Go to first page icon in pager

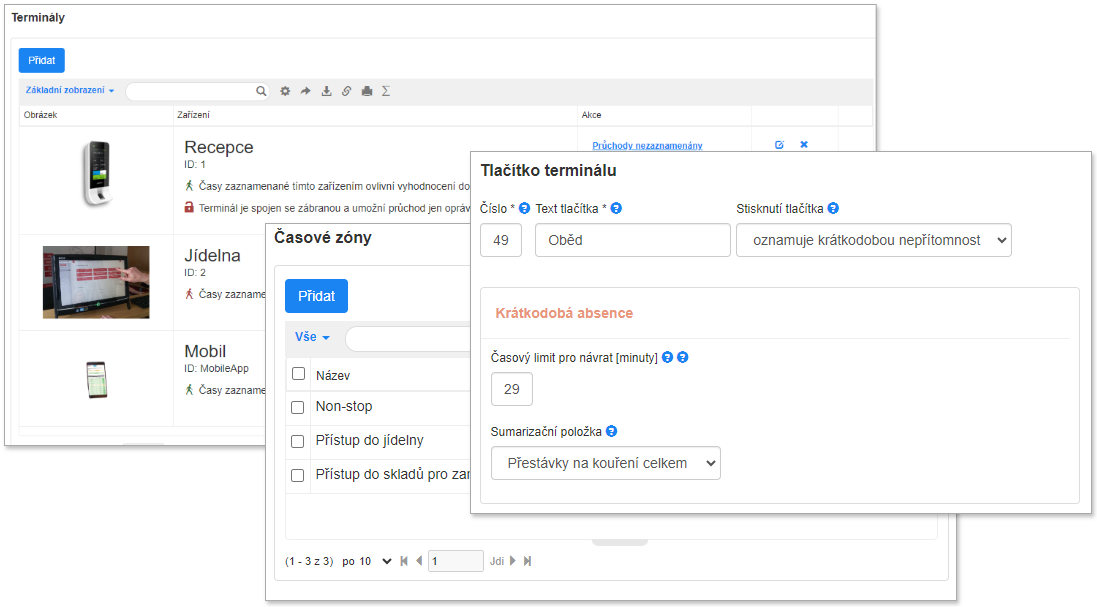[404, 561]
